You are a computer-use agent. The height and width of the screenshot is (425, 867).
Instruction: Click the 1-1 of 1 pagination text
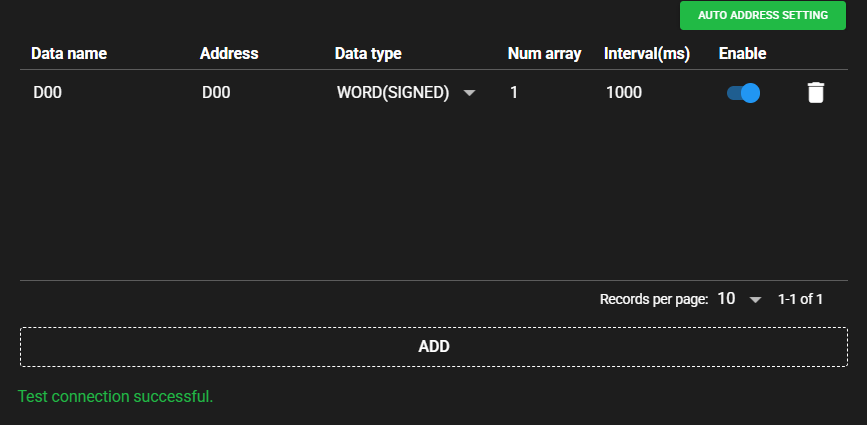point(800,299)
